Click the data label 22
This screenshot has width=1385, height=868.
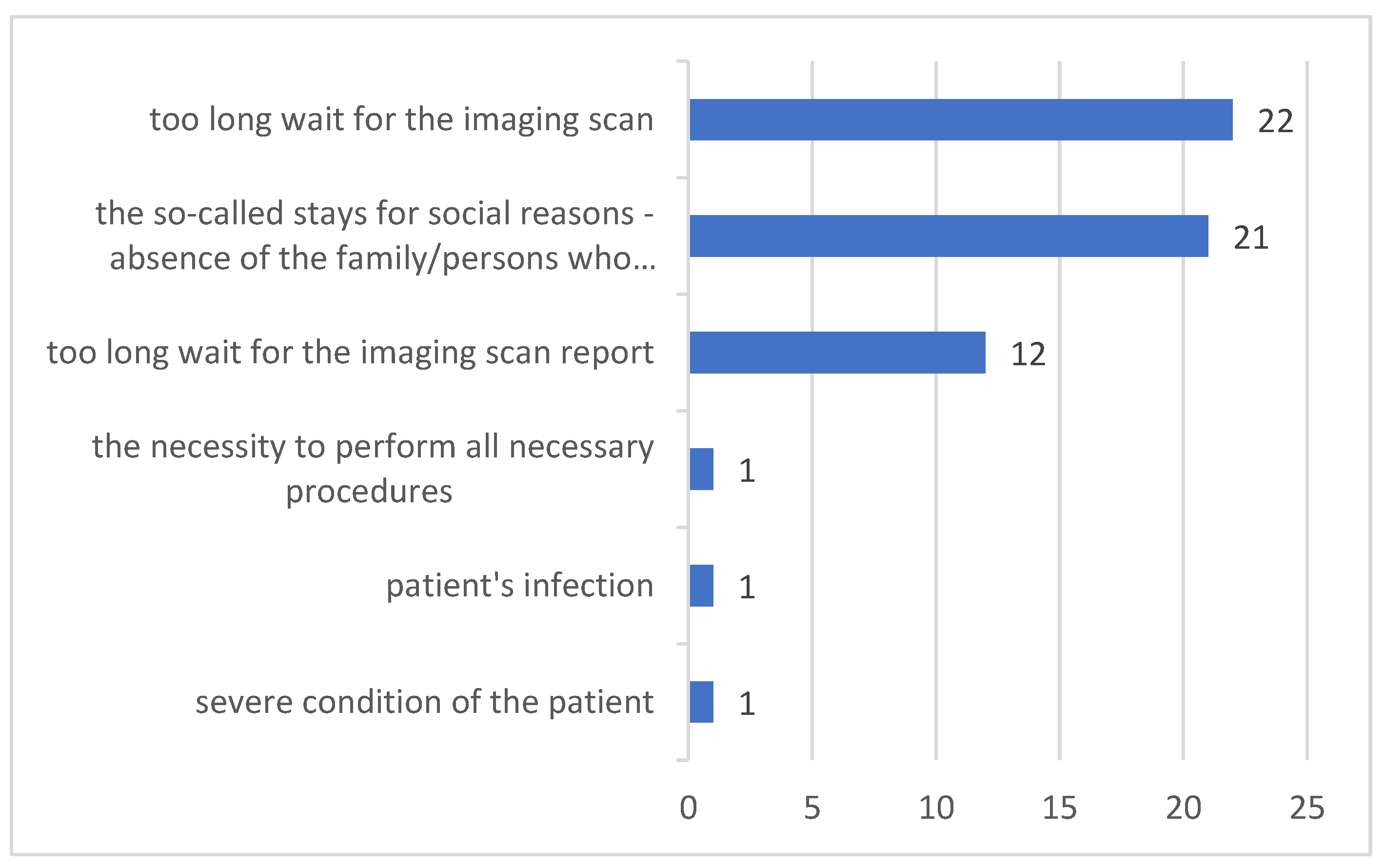[1275, 121]
